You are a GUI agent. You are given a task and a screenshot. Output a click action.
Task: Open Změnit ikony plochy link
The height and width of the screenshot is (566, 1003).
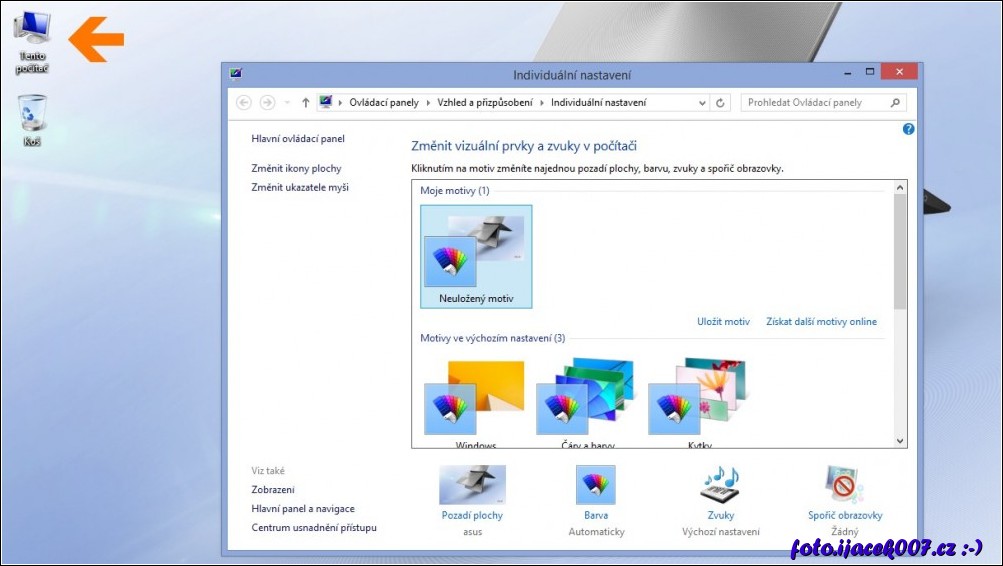296,169
